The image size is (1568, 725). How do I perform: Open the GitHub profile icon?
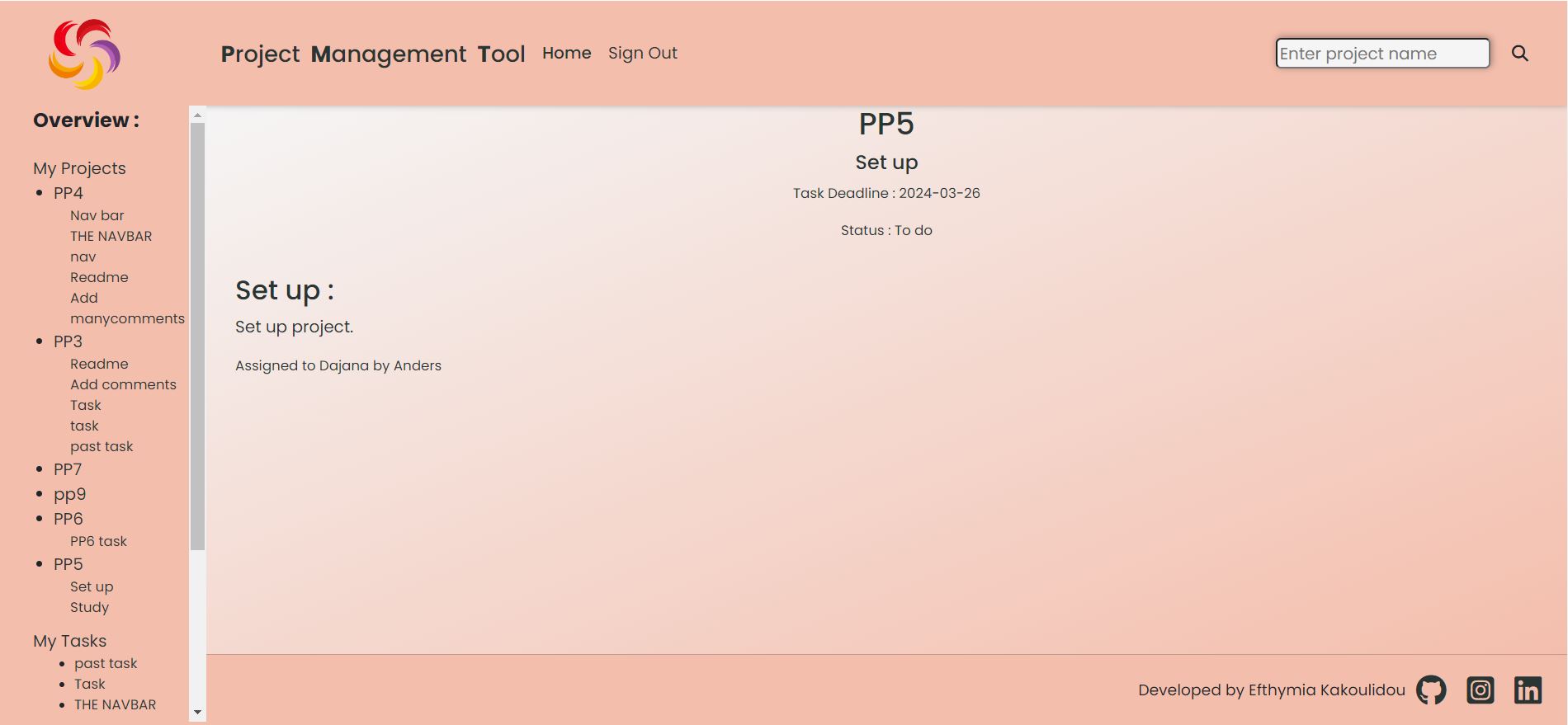click(x=1431, y=690)
